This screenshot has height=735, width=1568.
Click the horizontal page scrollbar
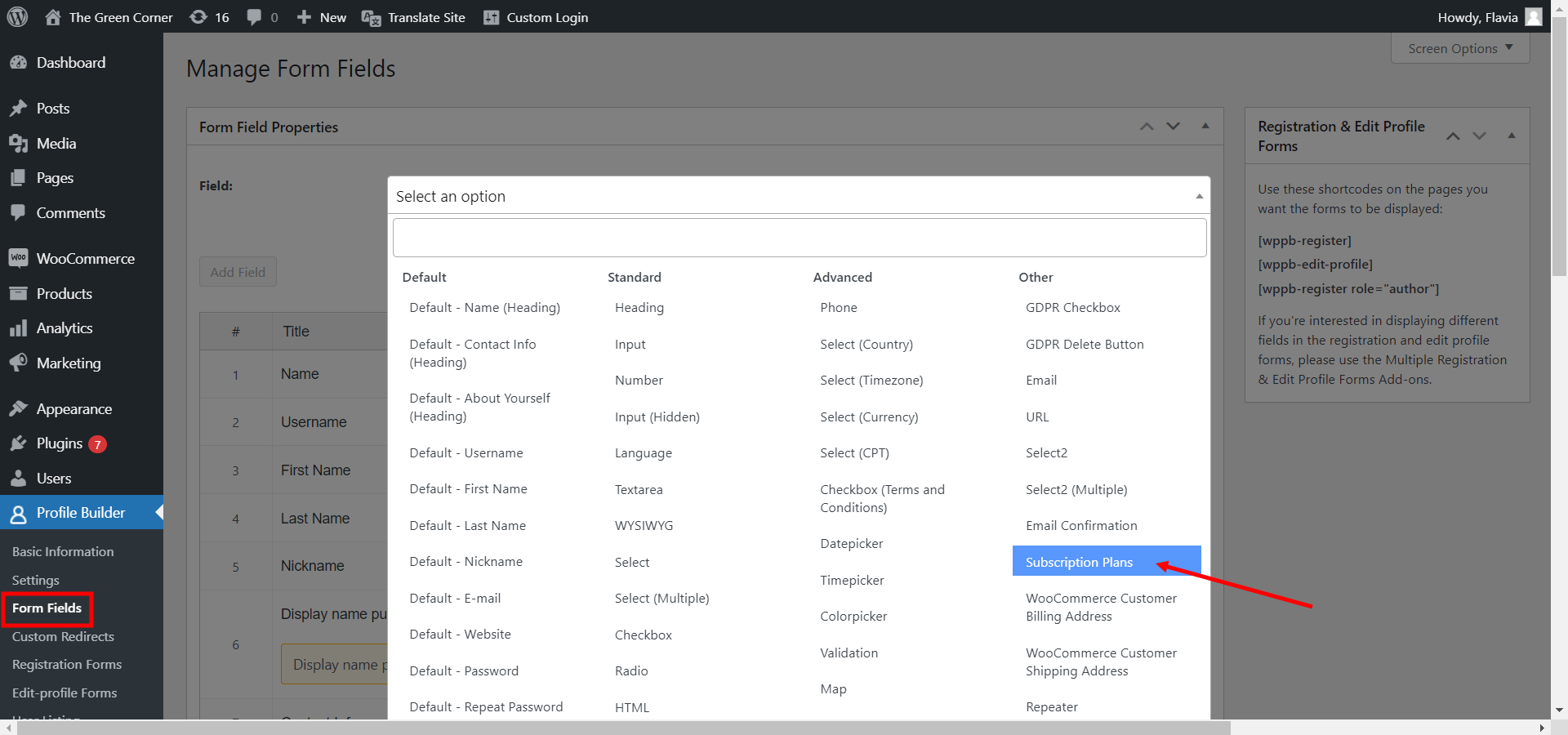pos(623,728)
